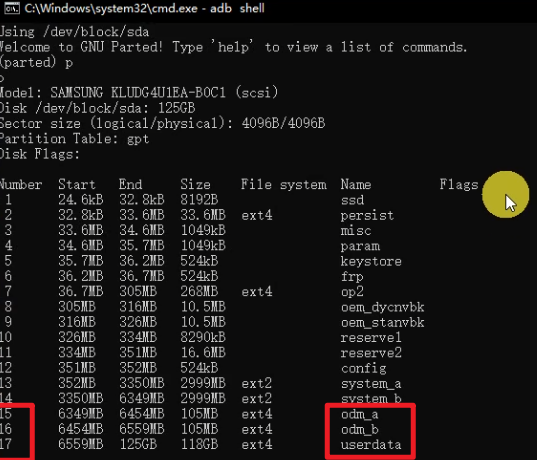Viewport: 537px width, 460px height.
Task: Click the 'Number' column header
Action: tap(21, 185)
